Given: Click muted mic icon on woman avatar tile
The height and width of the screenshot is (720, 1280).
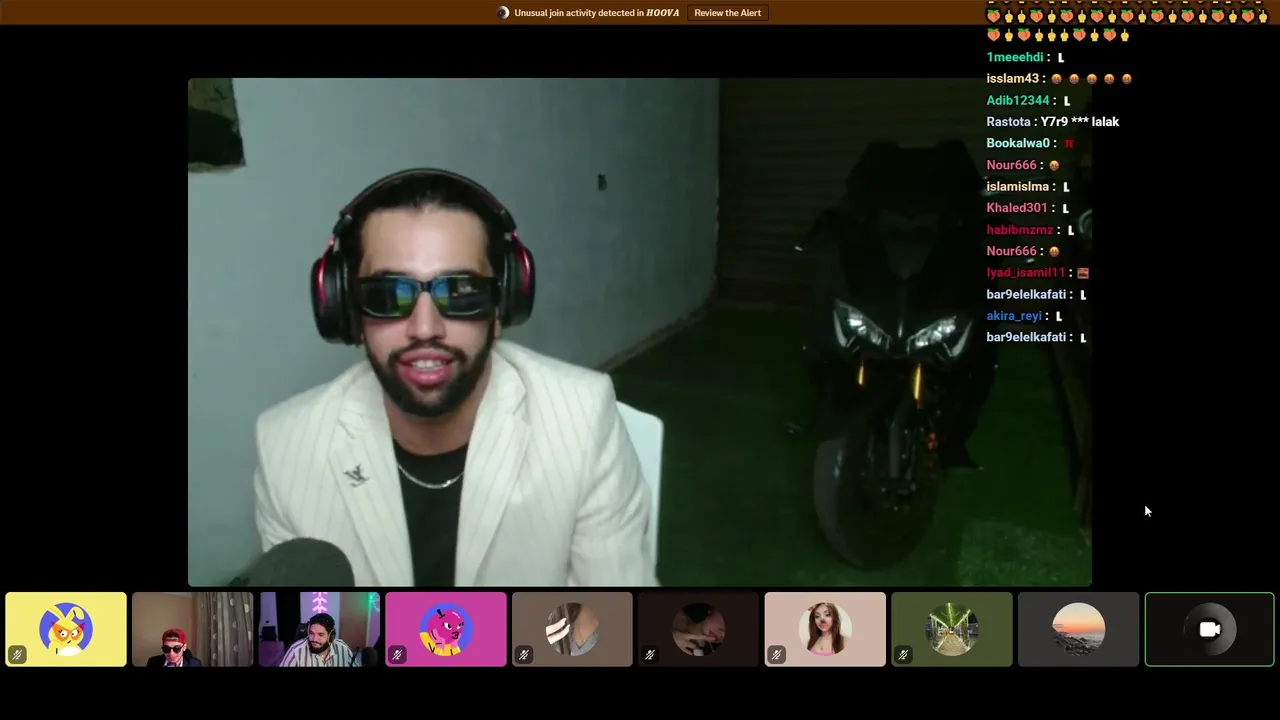Looking at the screenshot, I should click(776, 655).
